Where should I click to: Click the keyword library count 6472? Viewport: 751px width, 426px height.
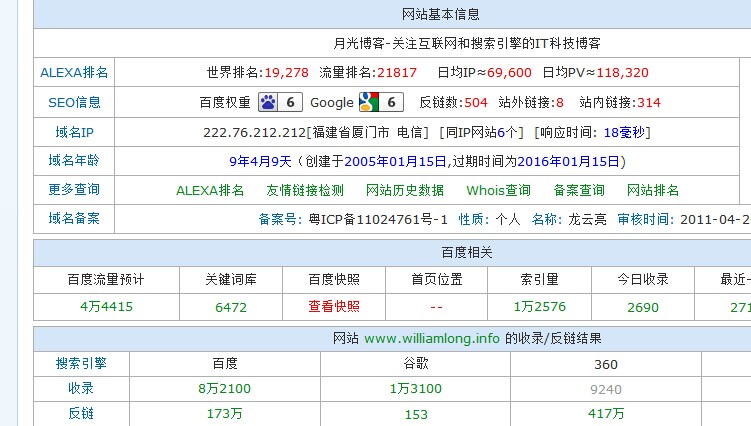(x=231, y=307)
